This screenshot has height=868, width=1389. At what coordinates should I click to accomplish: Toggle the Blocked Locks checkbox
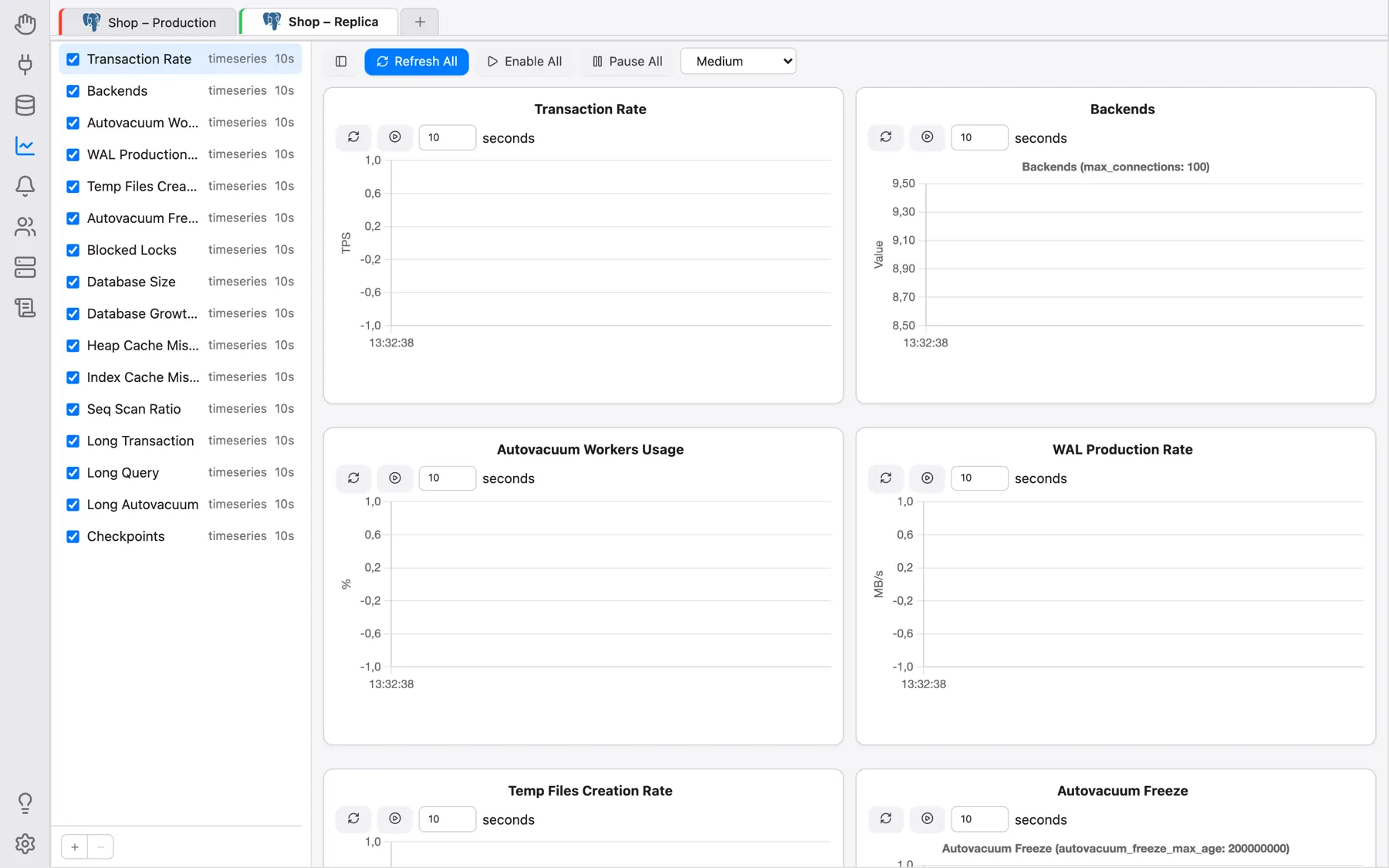73,250
